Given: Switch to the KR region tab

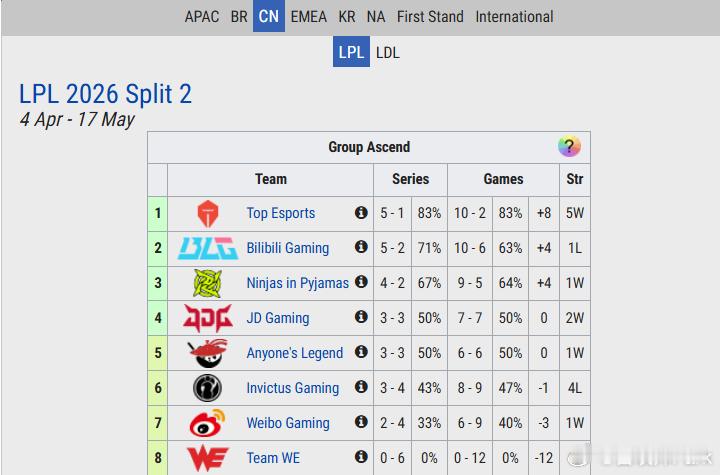Looking at the screenshot, I should click(347, 17).
